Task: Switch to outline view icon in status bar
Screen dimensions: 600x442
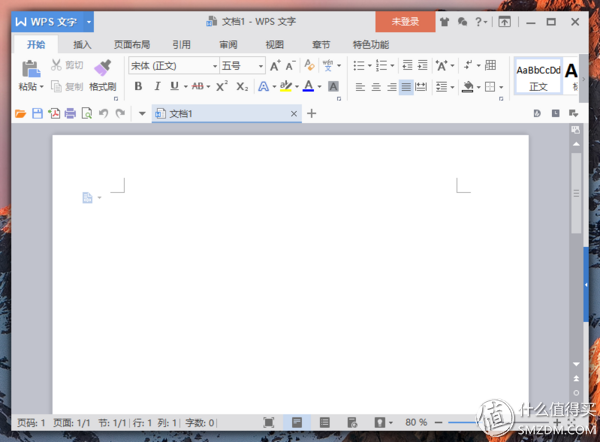Action: [x=325, y=422]
